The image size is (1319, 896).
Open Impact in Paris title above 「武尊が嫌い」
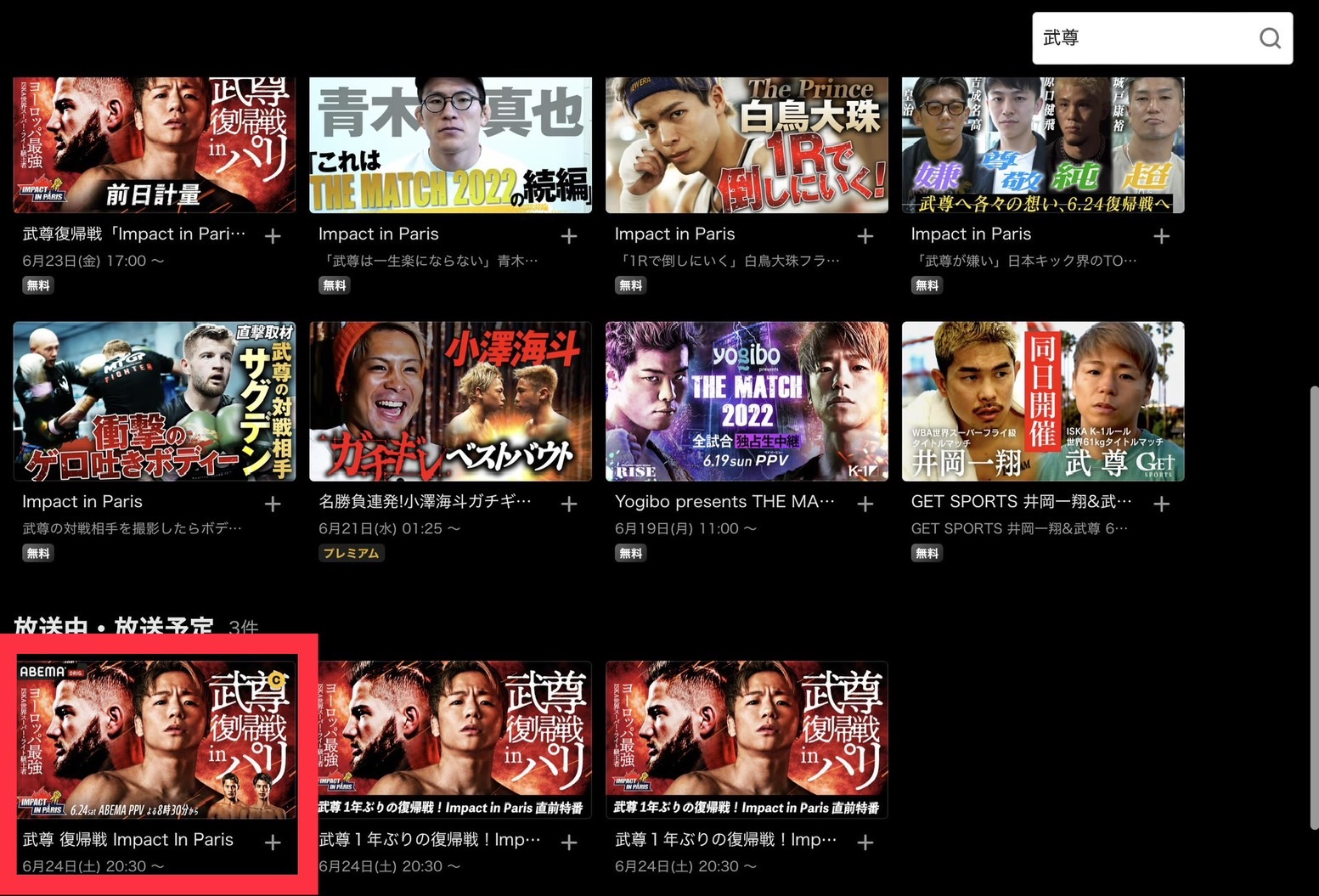(x=972, y=234)
